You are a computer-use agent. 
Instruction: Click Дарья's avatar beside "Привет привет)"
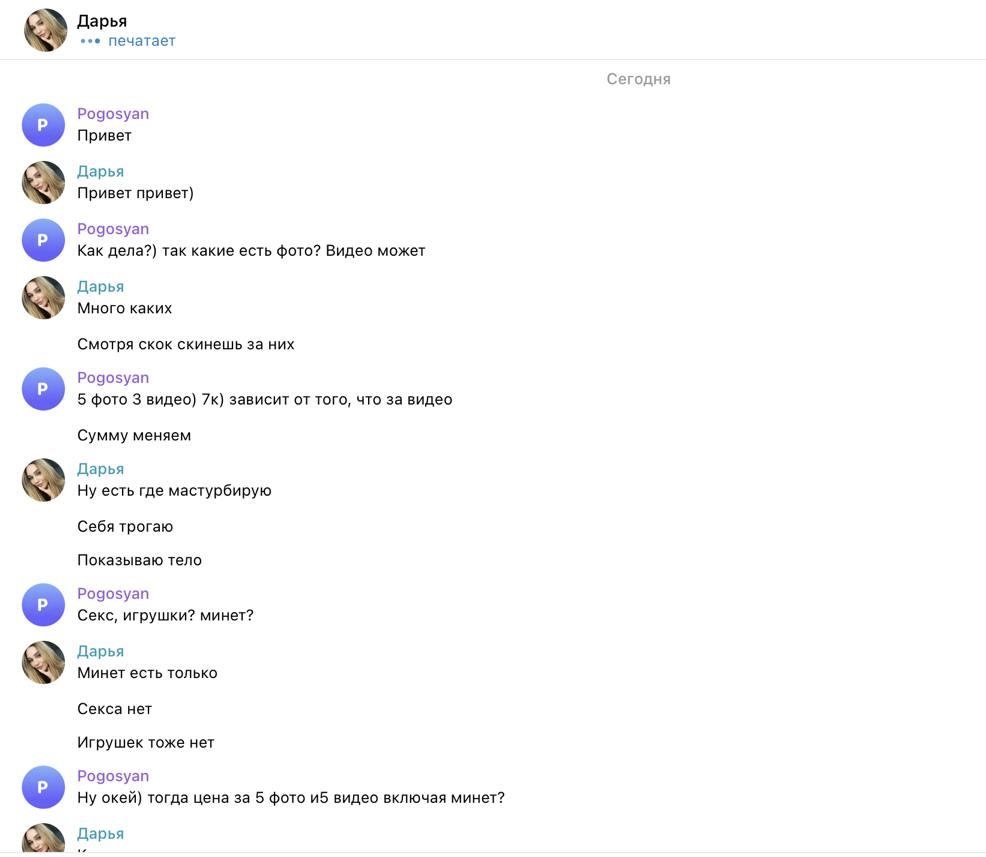point(43,183)
